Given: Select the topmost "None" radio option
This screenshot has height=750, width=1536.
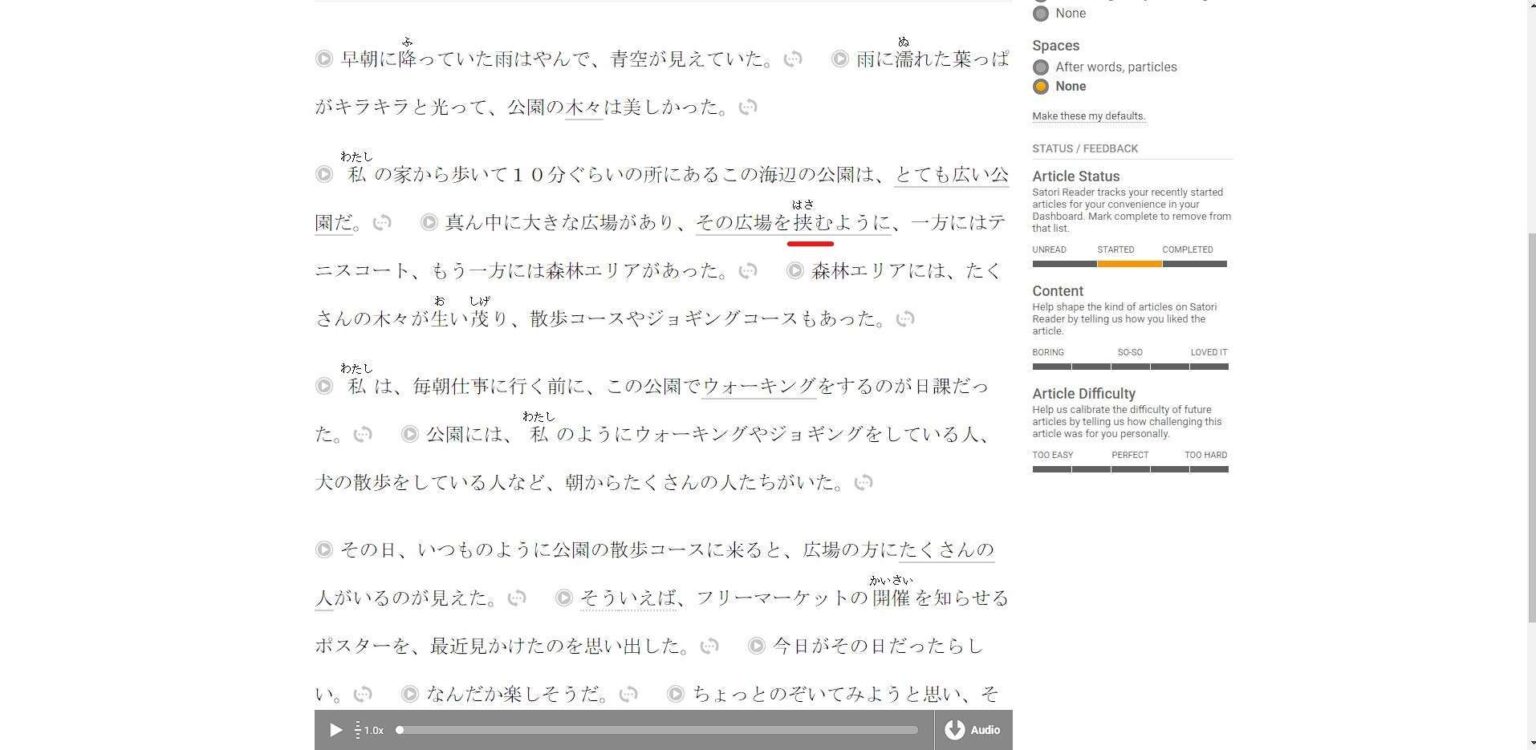Looking at the screenshot, I should pos(1041,14).
